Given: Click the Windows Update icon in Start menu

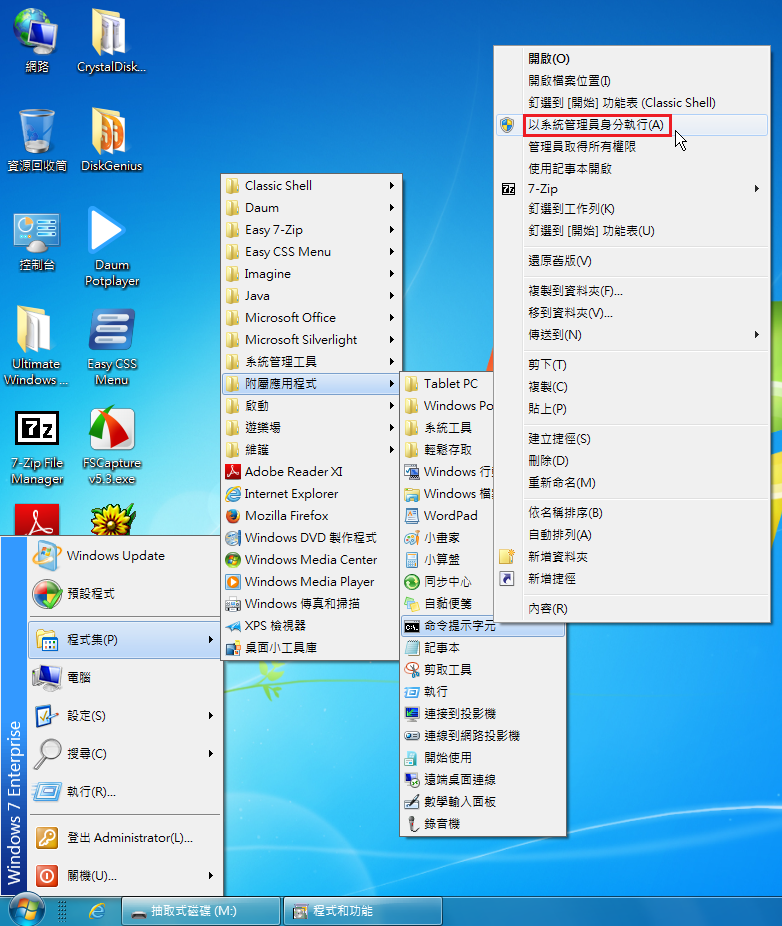Looking at the screenshot, I should point(47,556).
